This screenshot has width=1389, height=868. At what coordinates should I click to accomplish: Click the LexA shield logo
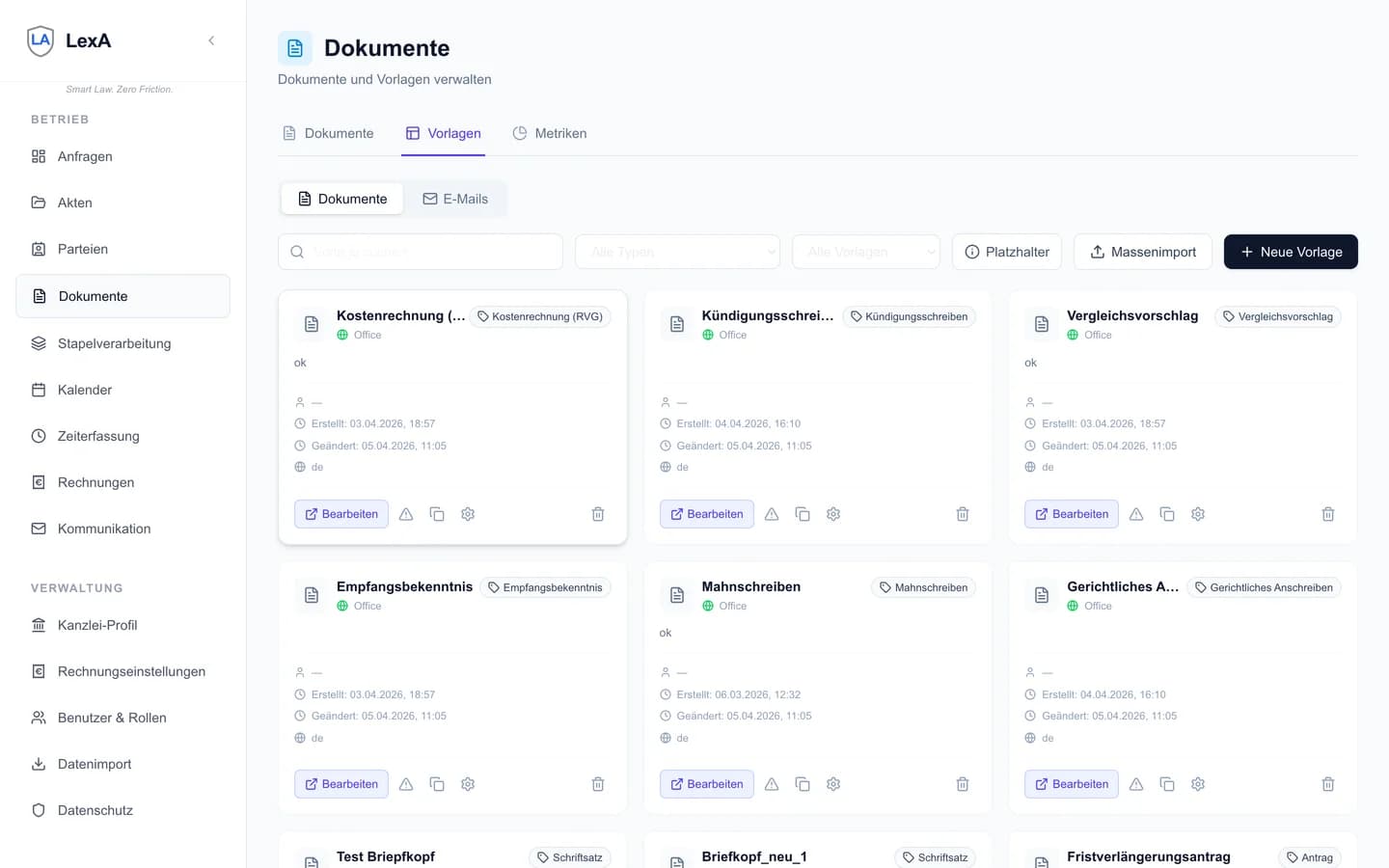coord(41,41)
